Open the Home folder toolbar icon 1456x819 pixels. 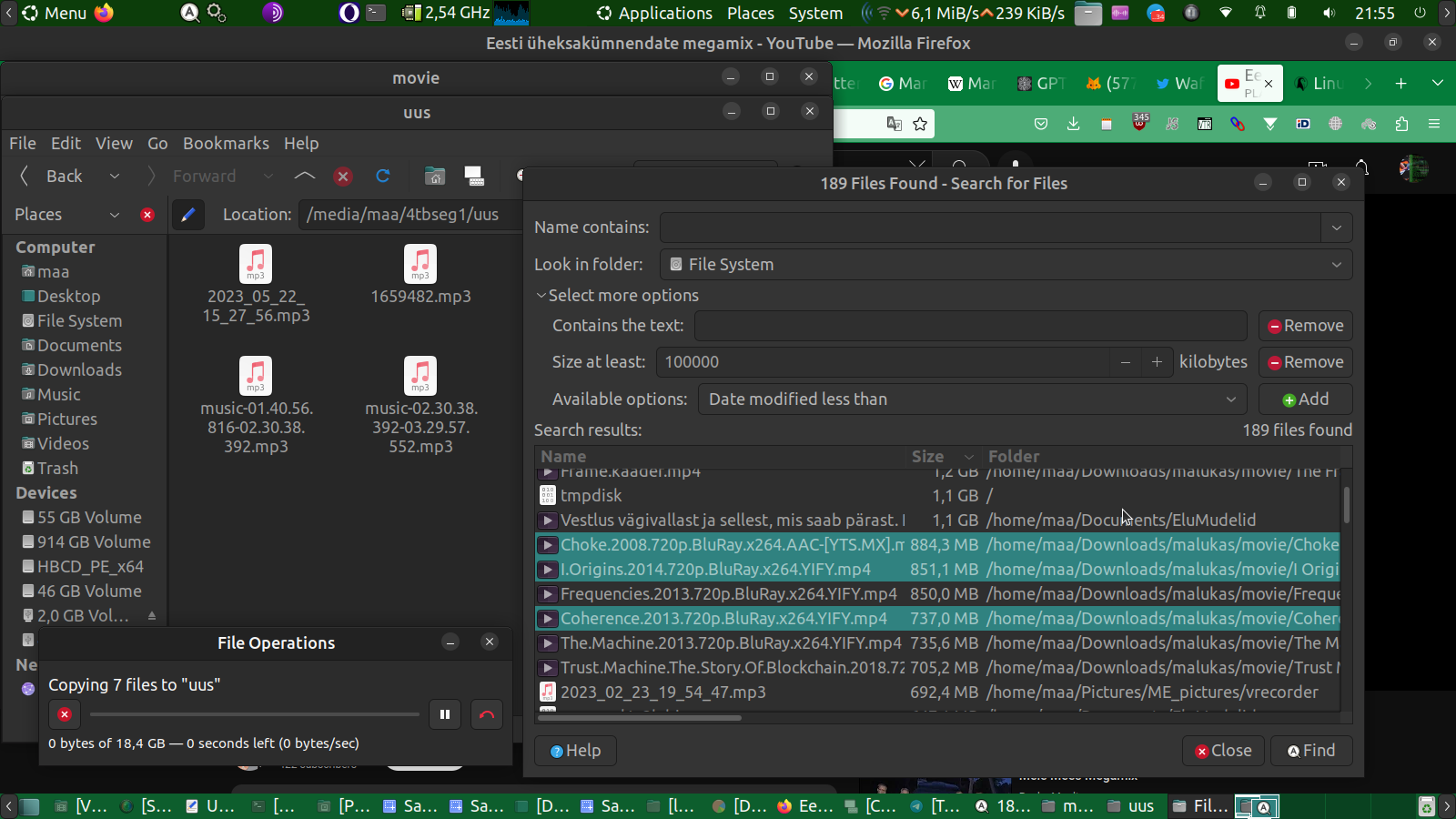435,177
